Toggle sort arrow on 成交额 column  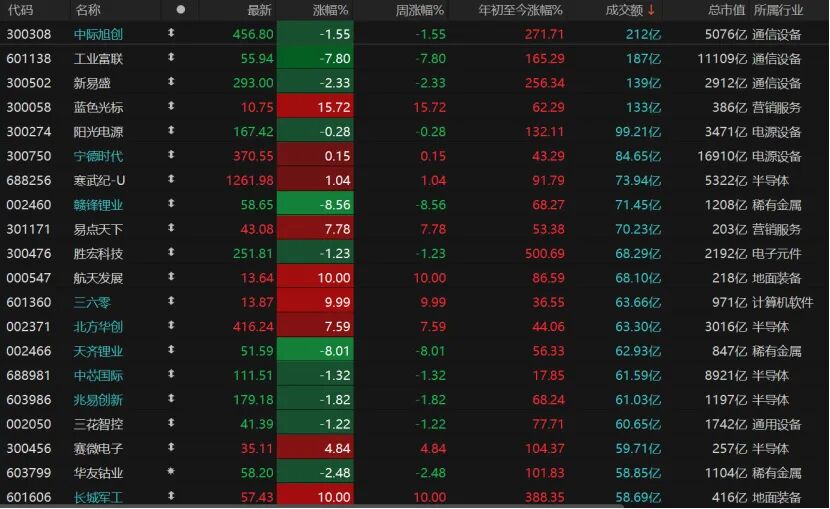[652, 10]
